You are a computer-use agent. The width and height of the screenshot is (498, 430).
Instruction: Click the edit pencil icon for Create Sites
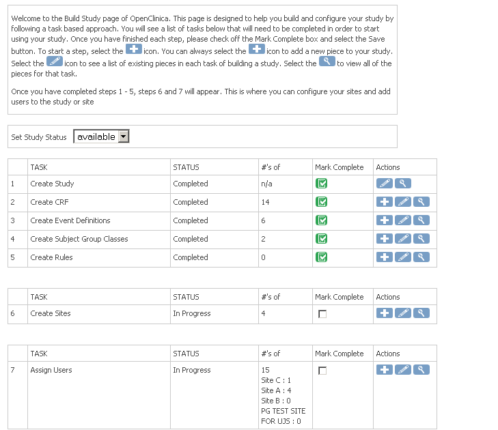point(403,313)
